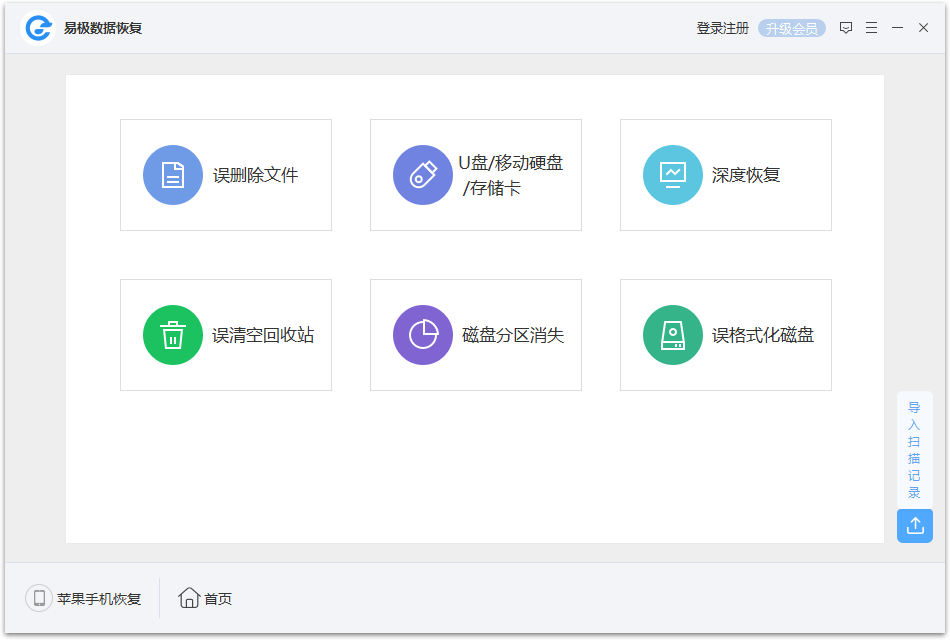The image size is (950, 640).
Task: Click the trash bin icon for 误清空回收站
Action: point(173,334)
